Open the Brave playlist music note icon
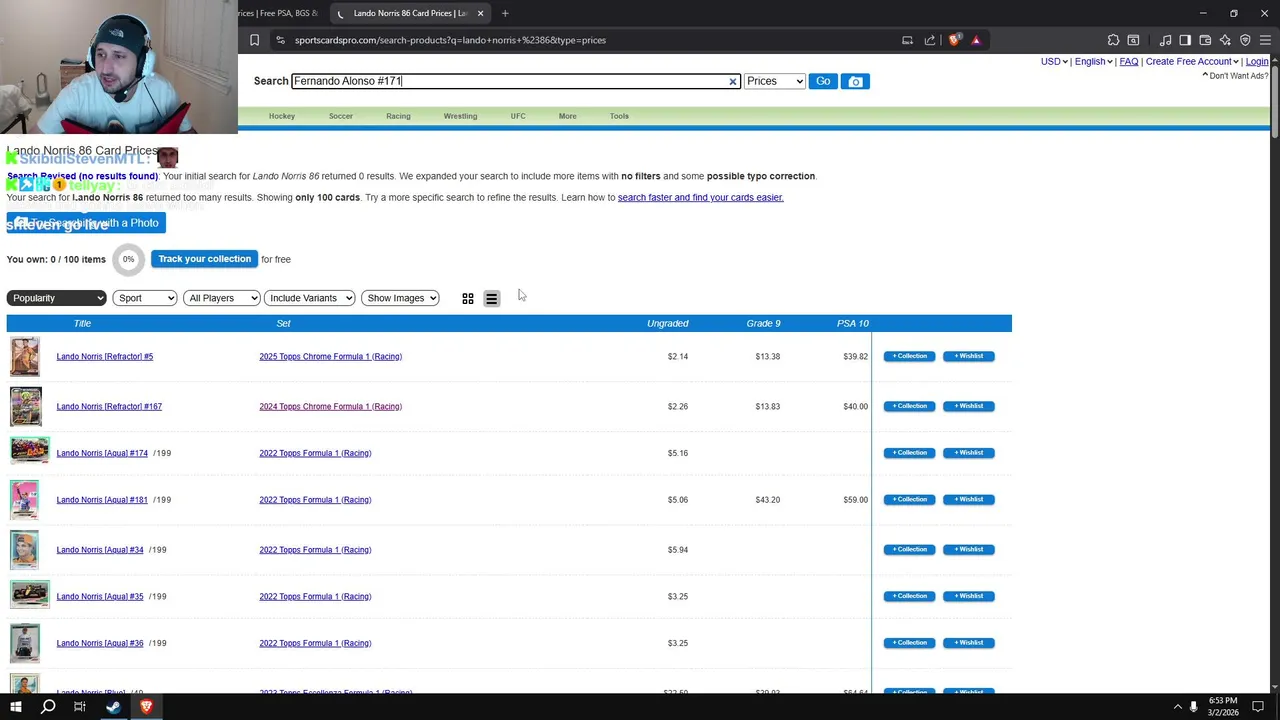 tap(1165, 40)
